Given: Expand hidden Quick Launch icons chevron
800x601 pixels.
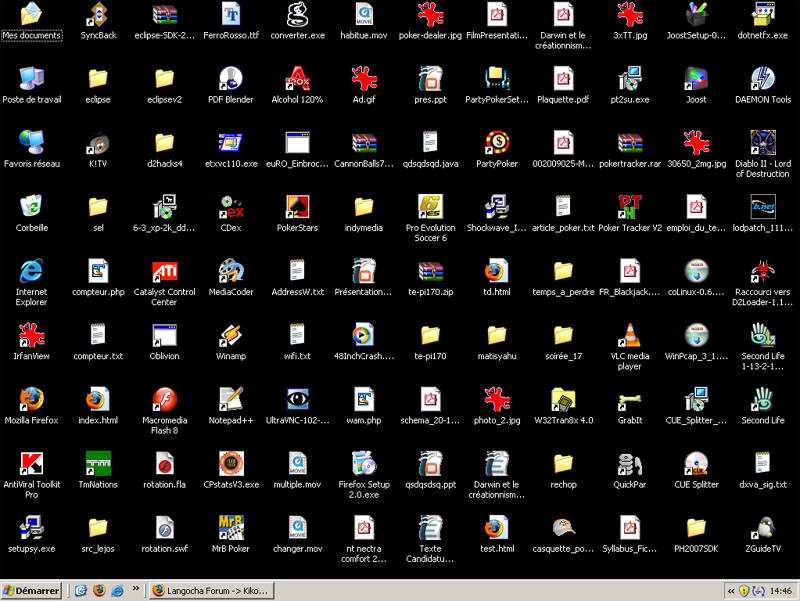Looking at the screenshot, I should tap(135, 590).
